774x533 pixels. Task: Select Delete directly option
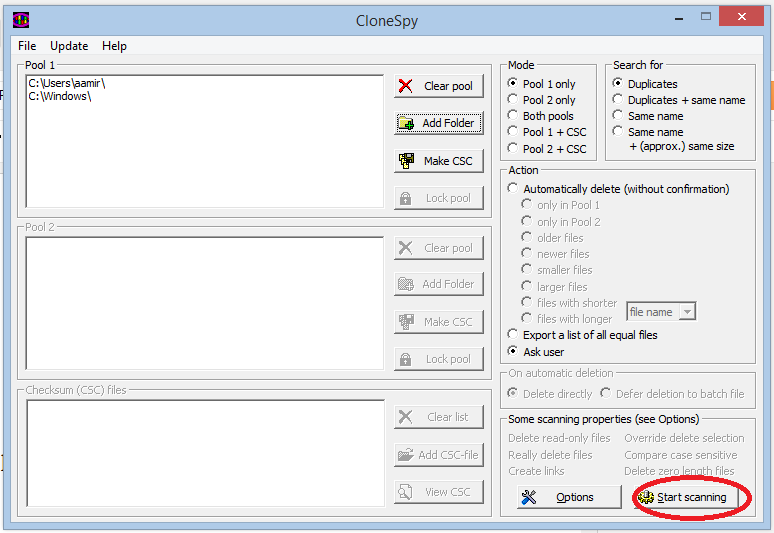(x=550, y=394)
